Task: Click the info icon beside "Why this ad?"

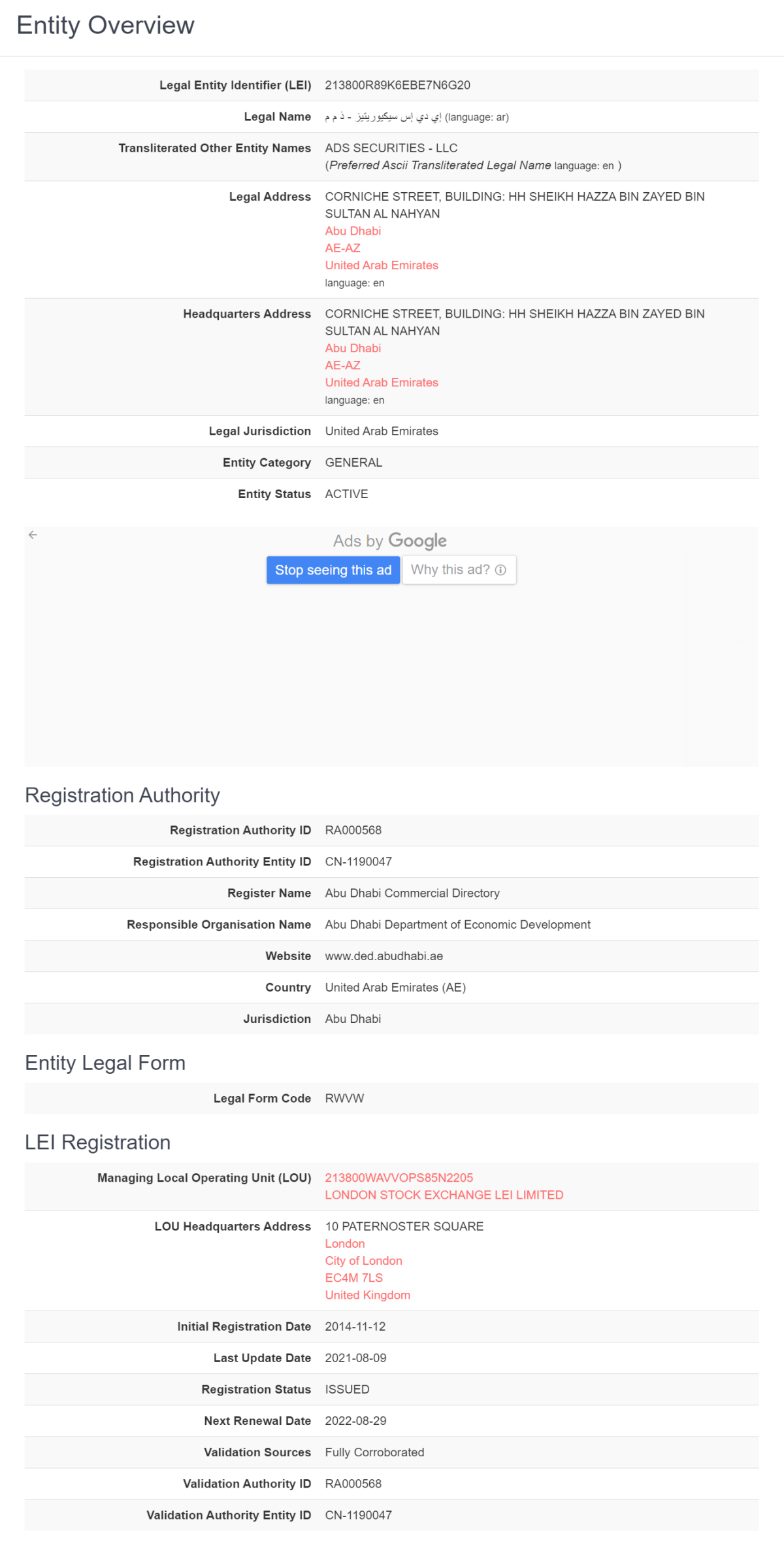Action: [x=500, y=570]
